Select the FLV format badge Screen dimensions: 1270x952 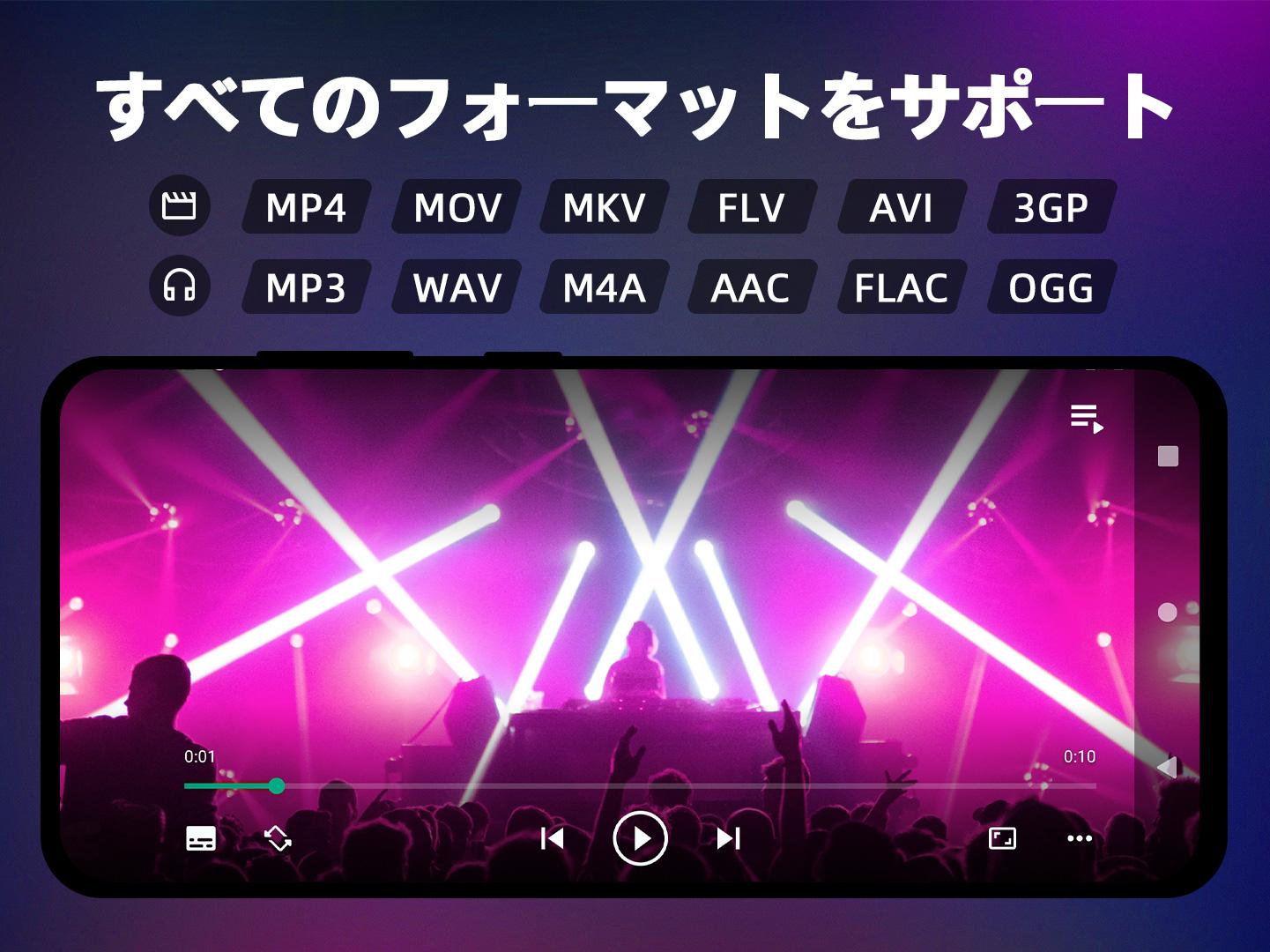tap(752, 207)
